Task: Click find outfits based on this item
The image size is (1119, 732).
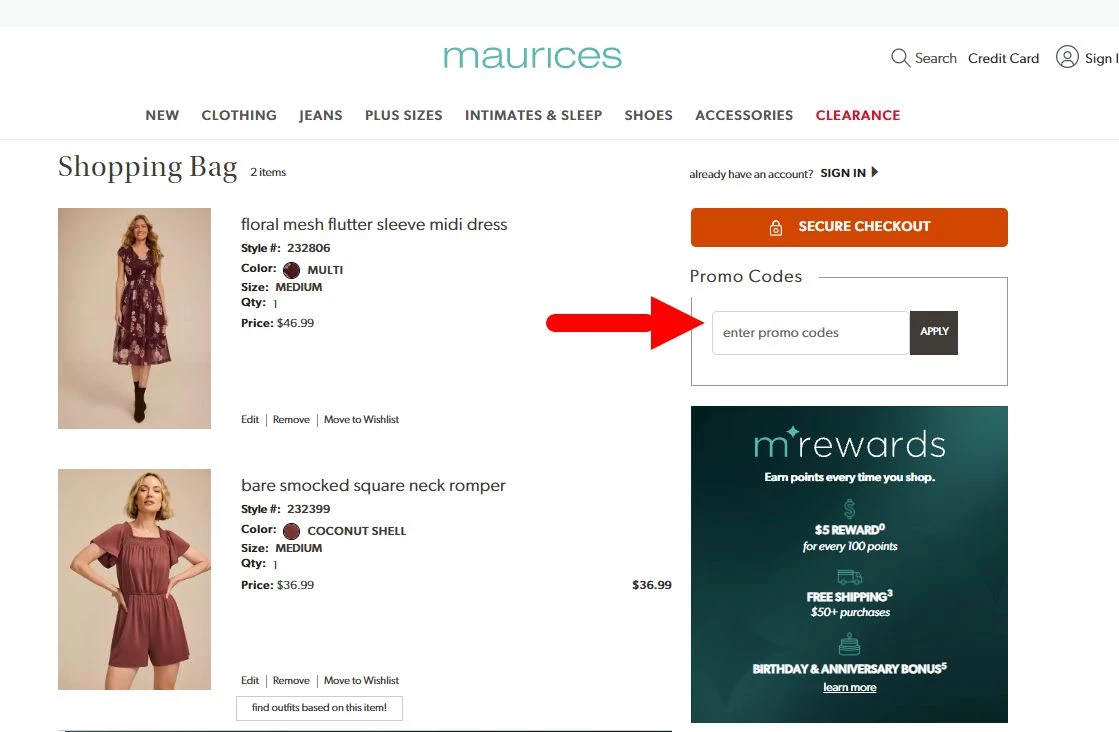Action: click(319, 708)
